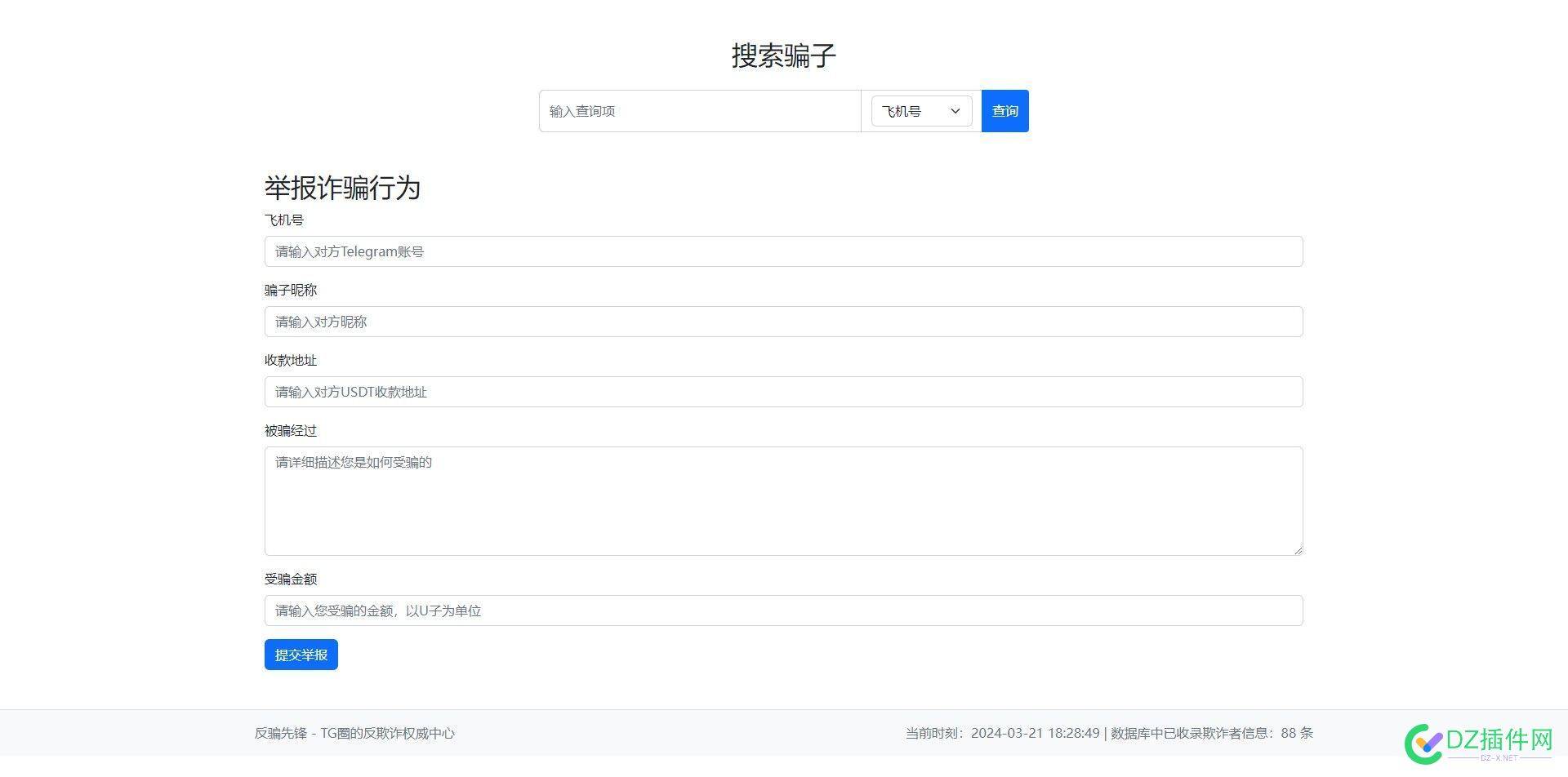
Task: Focus the 受骗金额 amount input field
Action: click(x=783, y=610)
